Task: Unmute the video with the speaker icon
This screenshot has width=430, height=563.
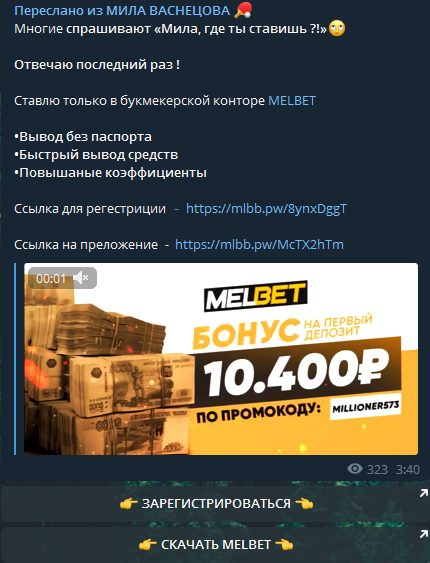Action: tap(80, 278)
